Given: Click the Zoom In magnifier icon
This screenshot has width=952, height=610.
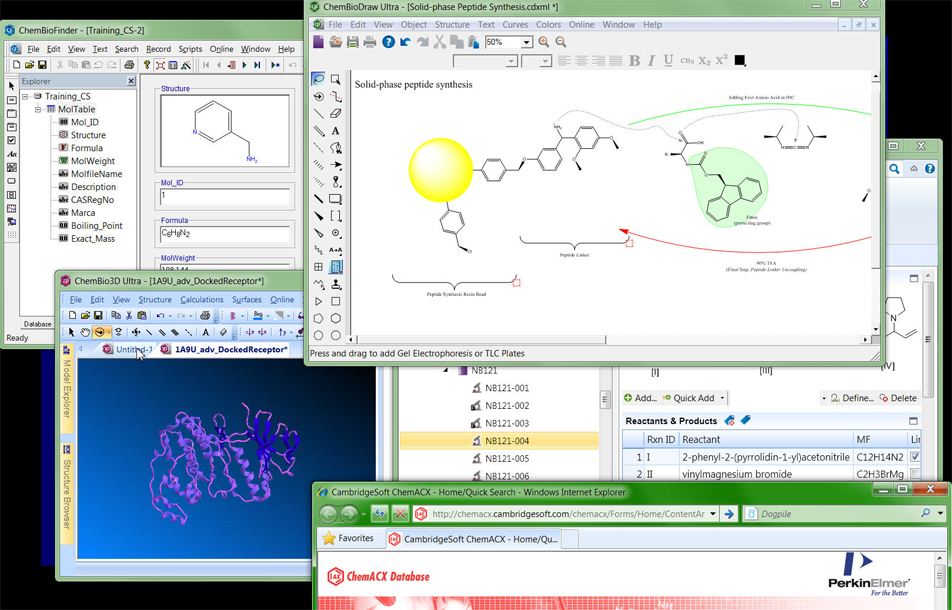Looking at the screenshot, I should pos(545,42).
